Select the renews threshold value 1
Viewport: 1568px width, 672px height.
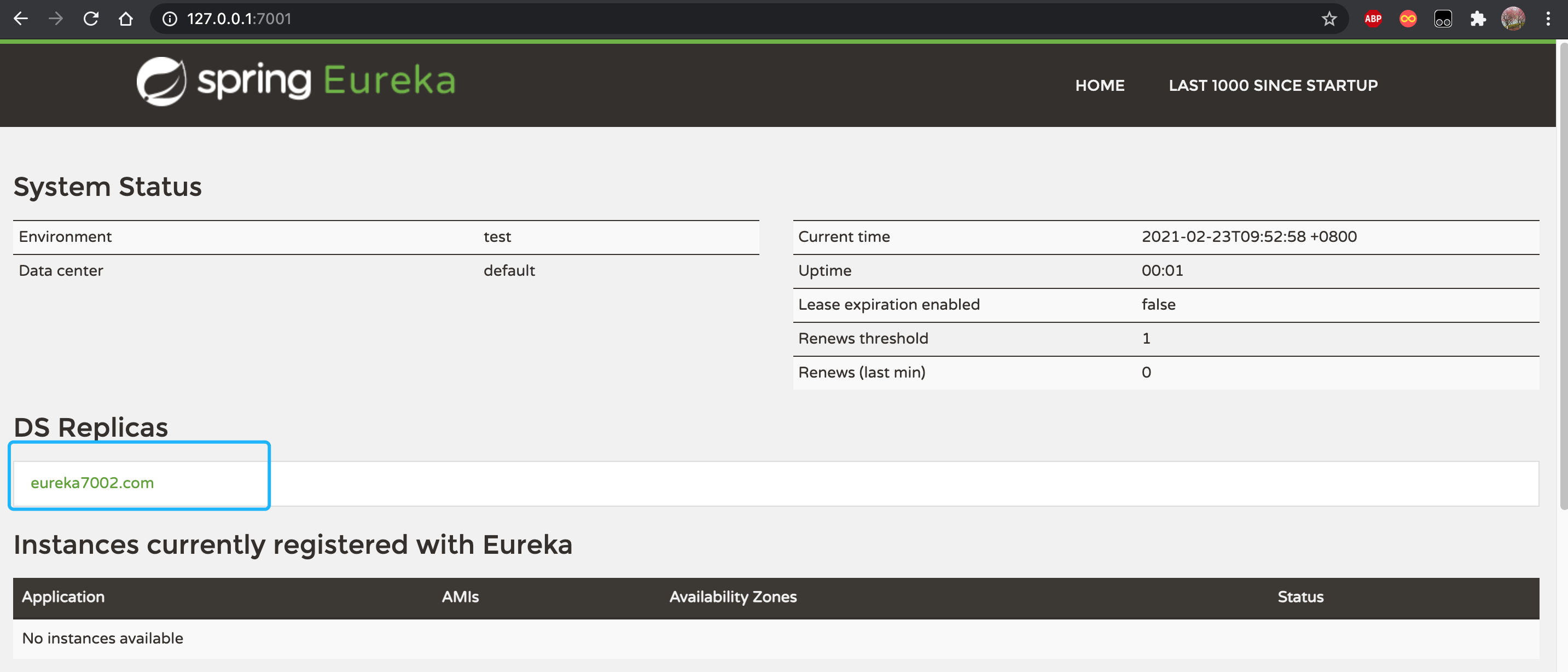tap(1146, 338)
